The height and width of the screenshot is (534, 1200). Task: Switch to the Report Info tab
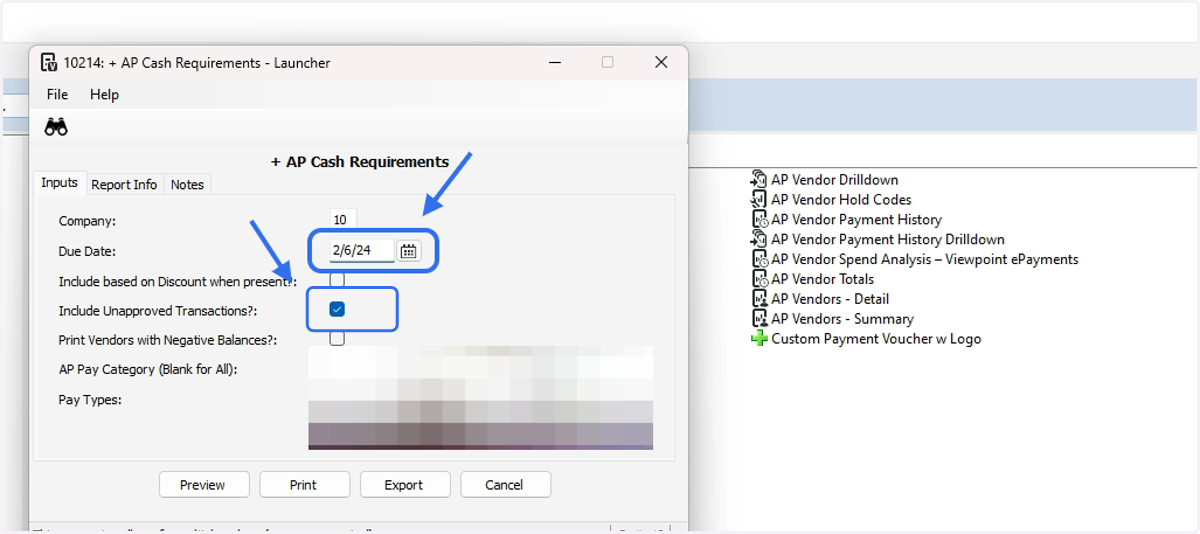124,184
